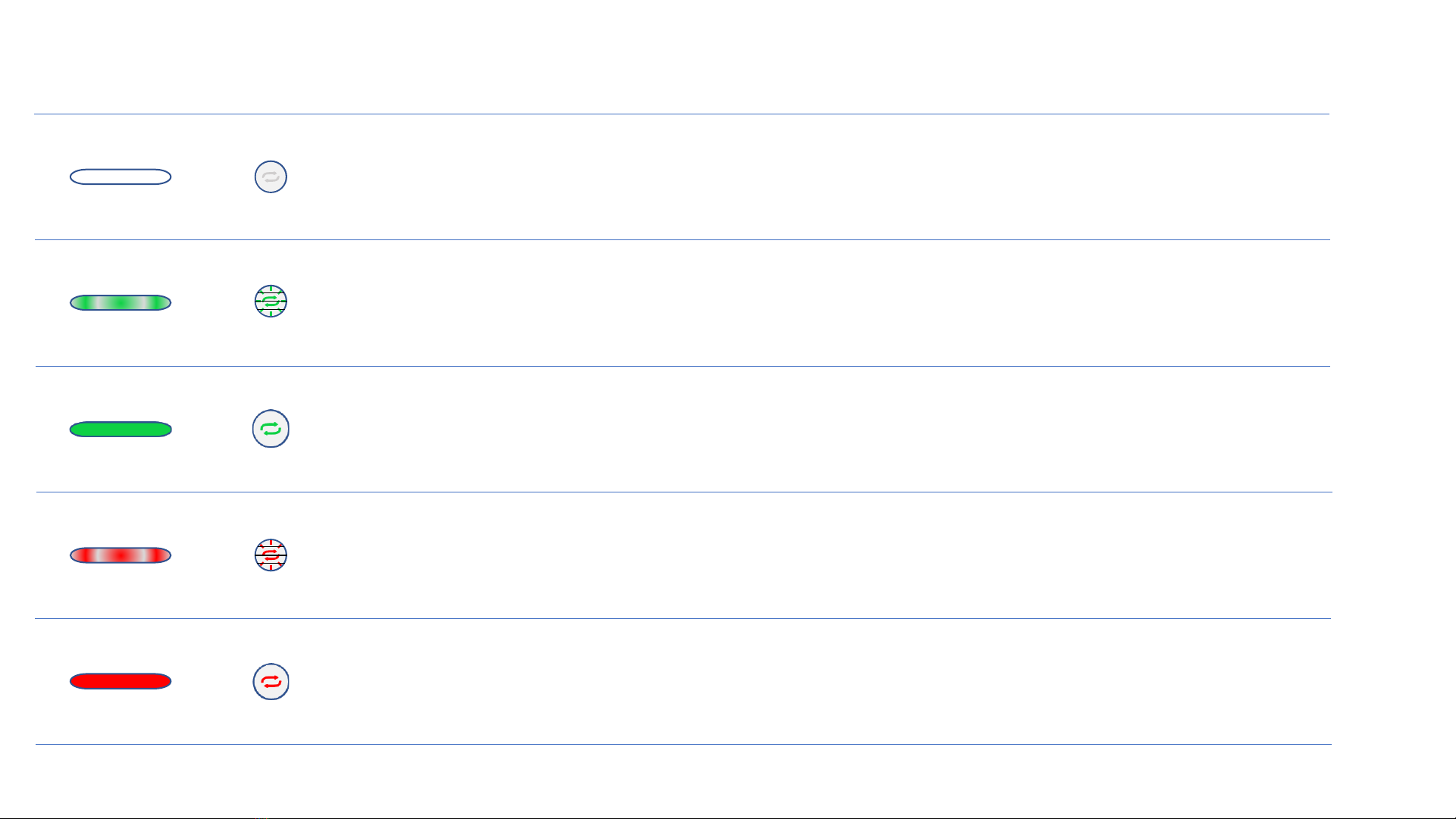Click the blinking green sync icon

pyautogui.click(x=271, y=302)
